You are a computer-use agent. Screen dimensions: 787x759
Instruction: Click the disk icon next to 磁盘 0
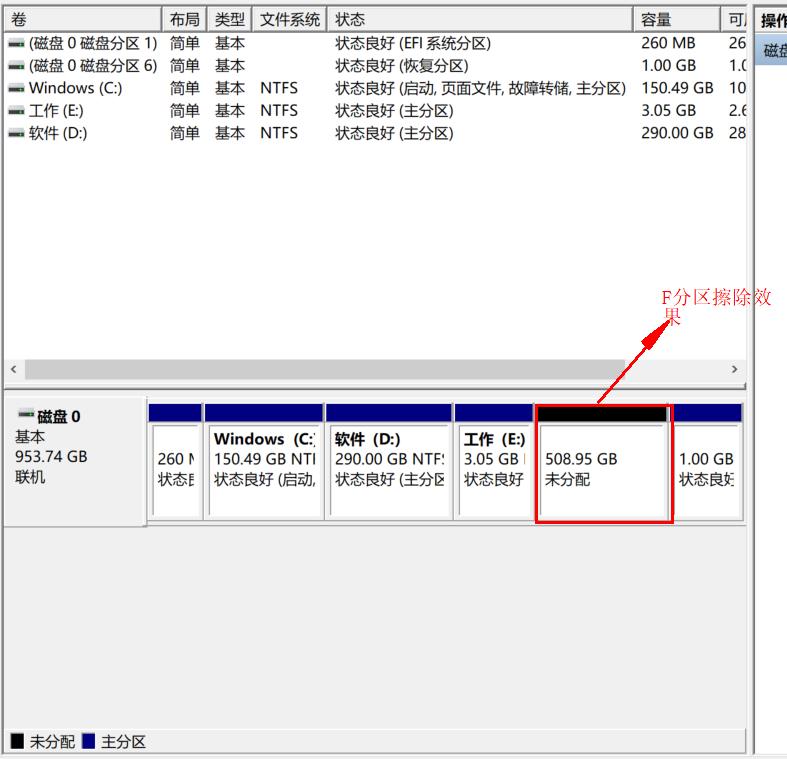(26, 414)
